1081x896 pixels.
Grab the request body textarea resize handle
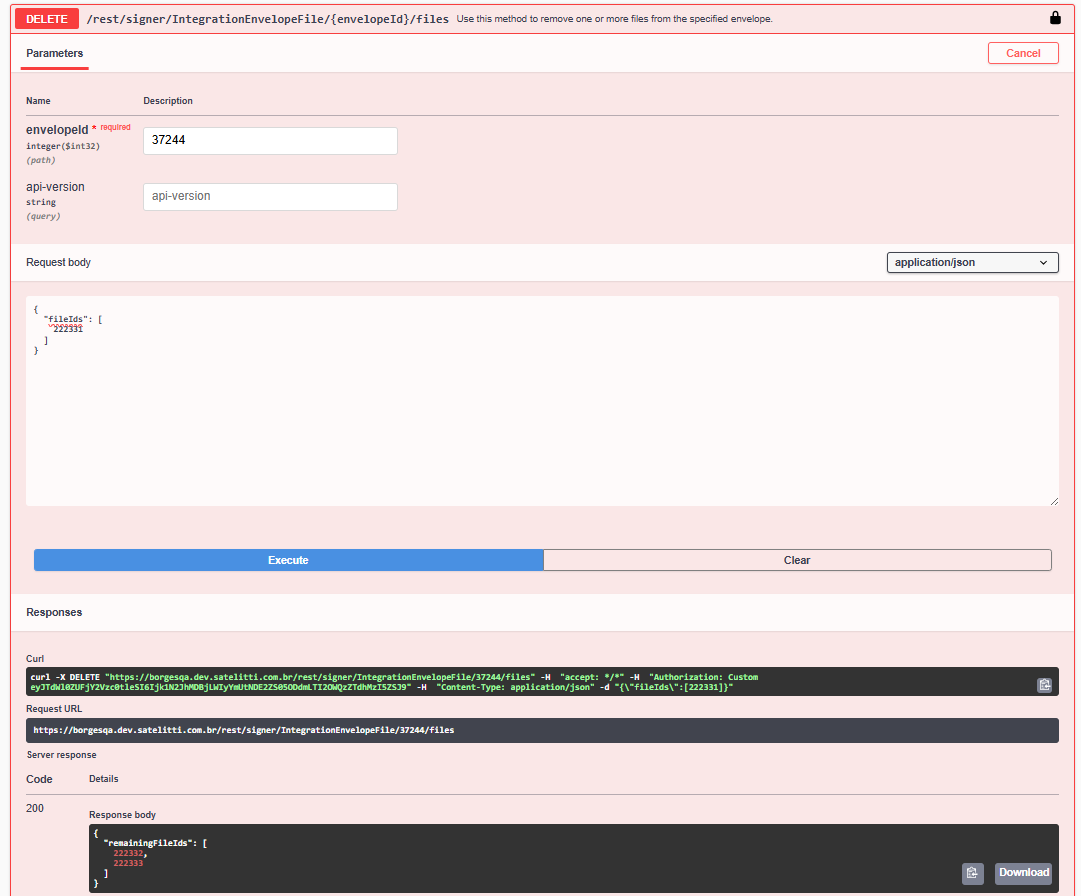point(1053,500)
